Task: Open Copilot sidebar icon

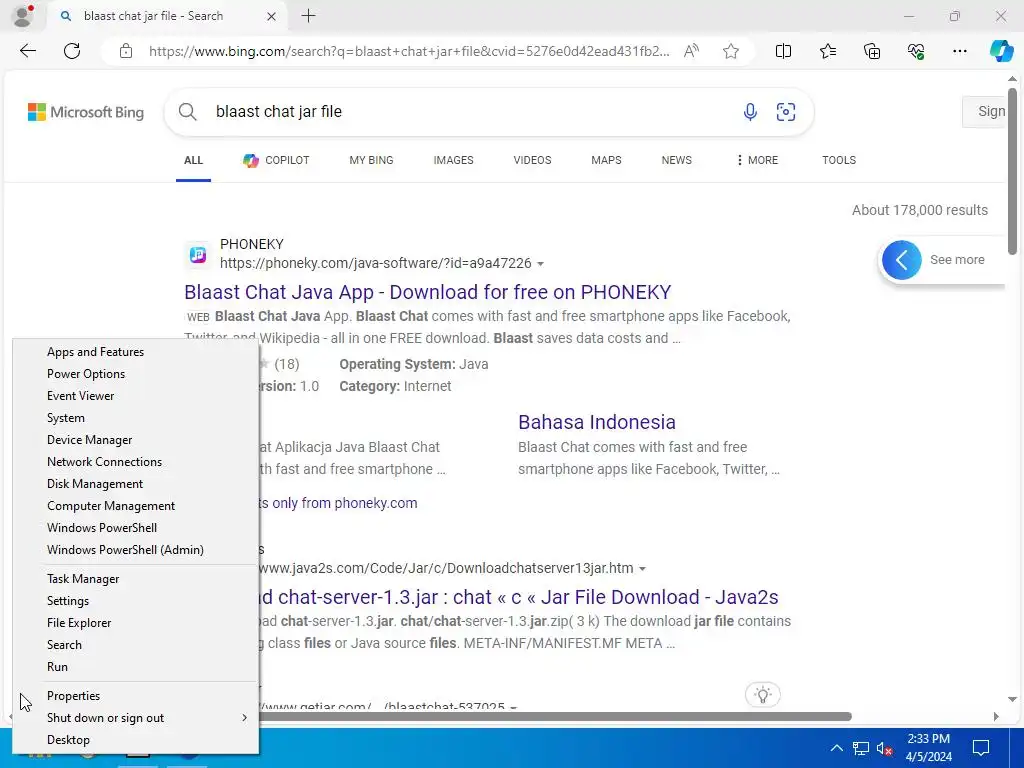Action: [x=1001, y=51]
